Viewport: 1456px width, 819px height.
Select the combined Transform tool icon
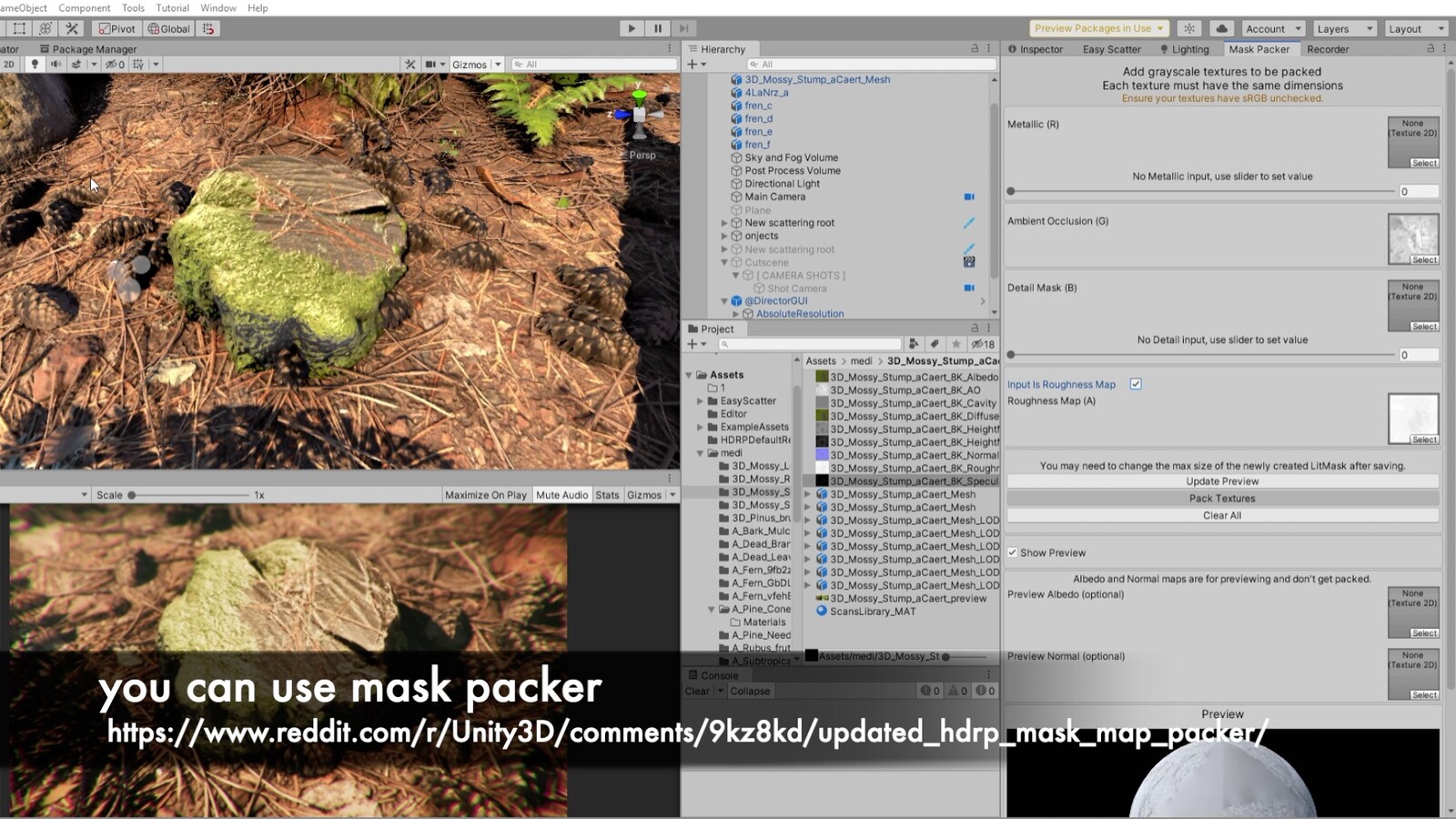point(45,28)
